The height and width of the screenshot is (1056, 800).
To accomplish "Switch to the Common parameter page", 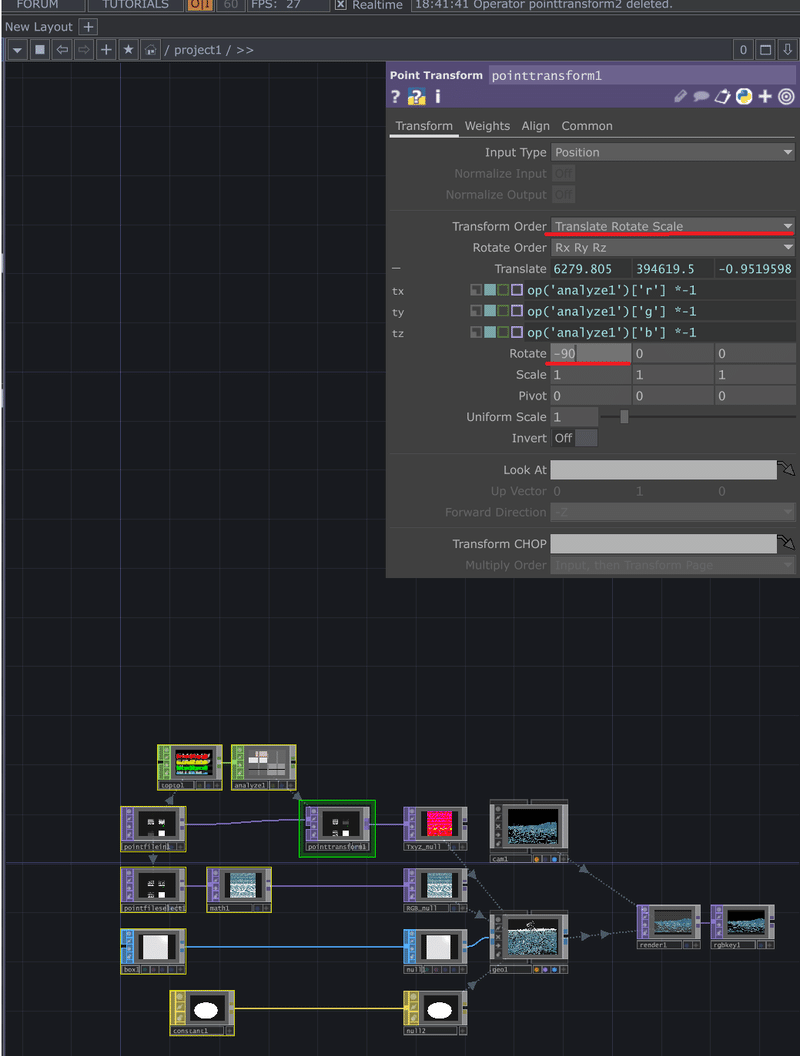I will [x=587, y=126].
